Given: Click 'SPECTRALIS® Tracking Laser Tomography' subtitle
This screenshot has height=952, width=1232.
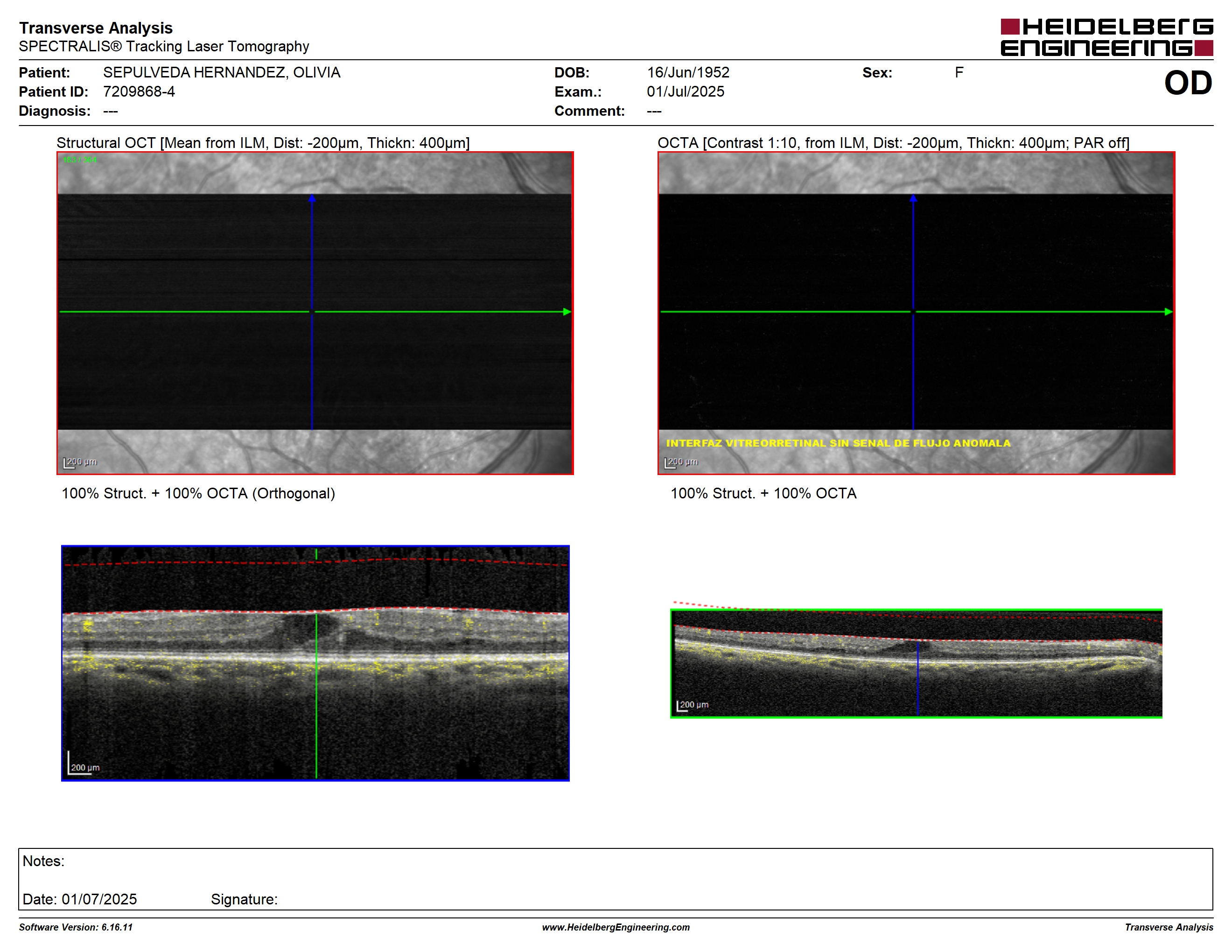Looking at the screenshot, I should tap(164, 46).
